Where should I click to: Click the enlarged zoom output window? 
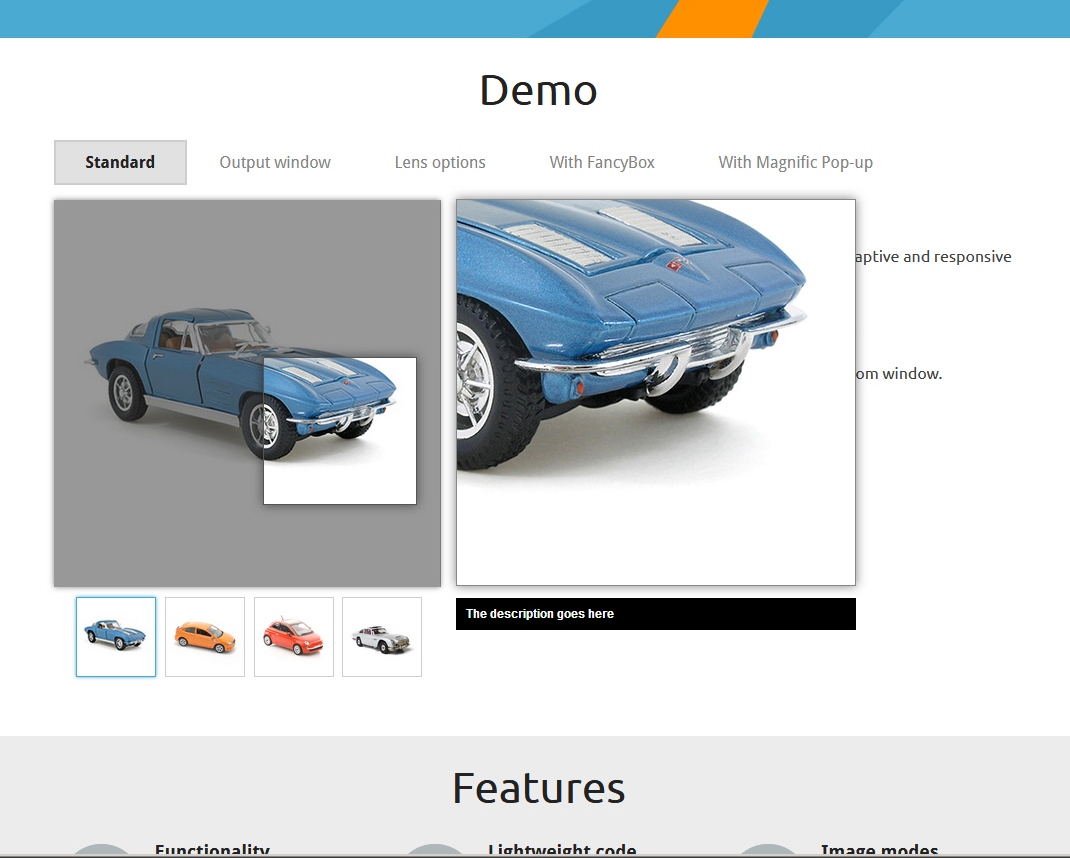pos(656,392)
